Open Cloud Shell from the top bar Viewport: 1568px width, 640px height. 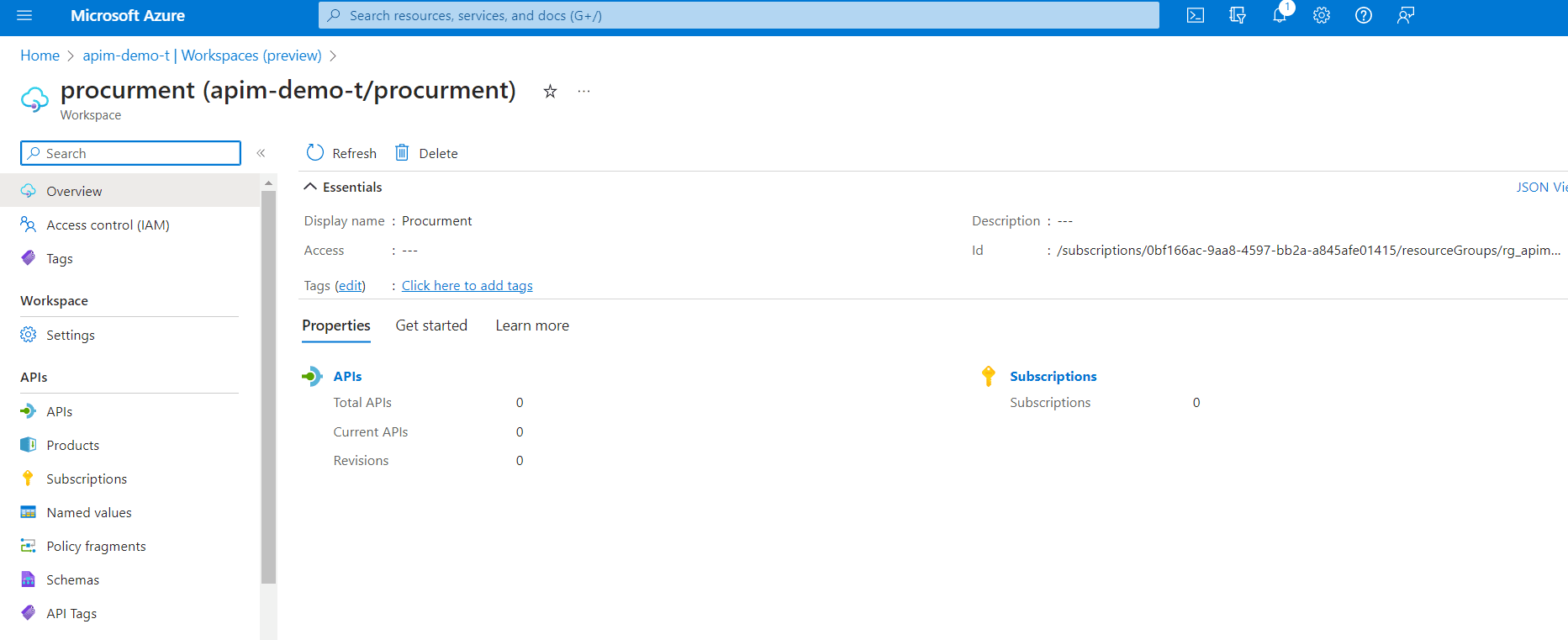click(1196, 15)
